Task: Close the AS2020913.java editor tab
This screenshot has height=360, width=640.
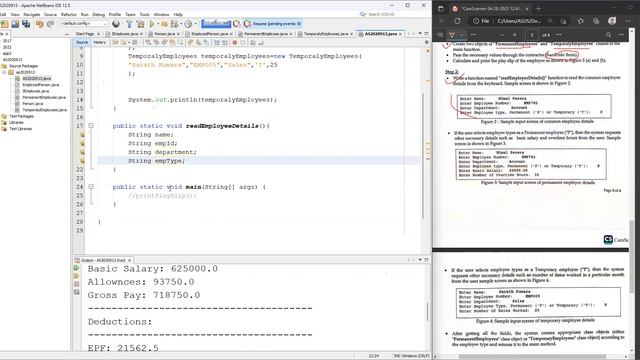Action: 400,34
